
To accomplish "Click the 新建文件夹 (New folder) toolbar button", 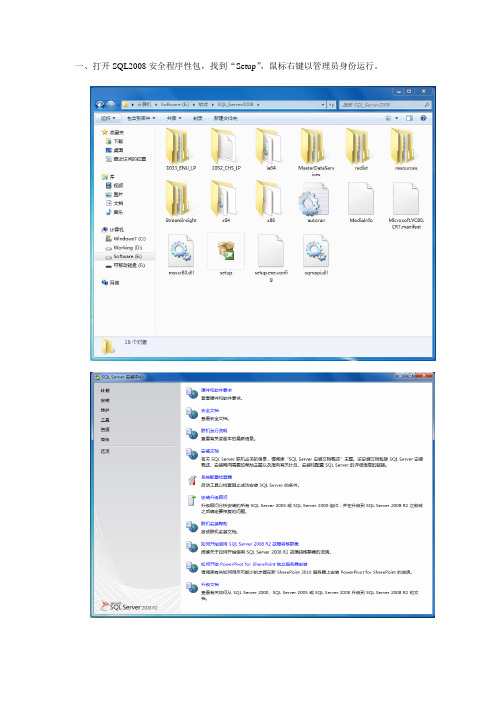I will point(225,118).
